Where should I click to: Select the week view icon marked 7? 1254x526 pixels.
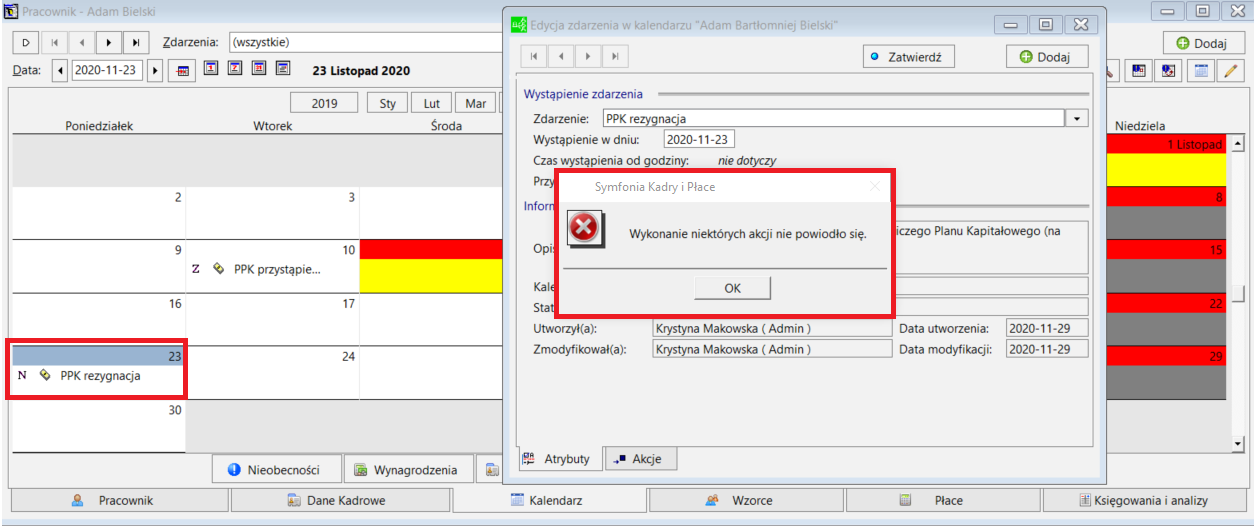click(x=235, y=69)
